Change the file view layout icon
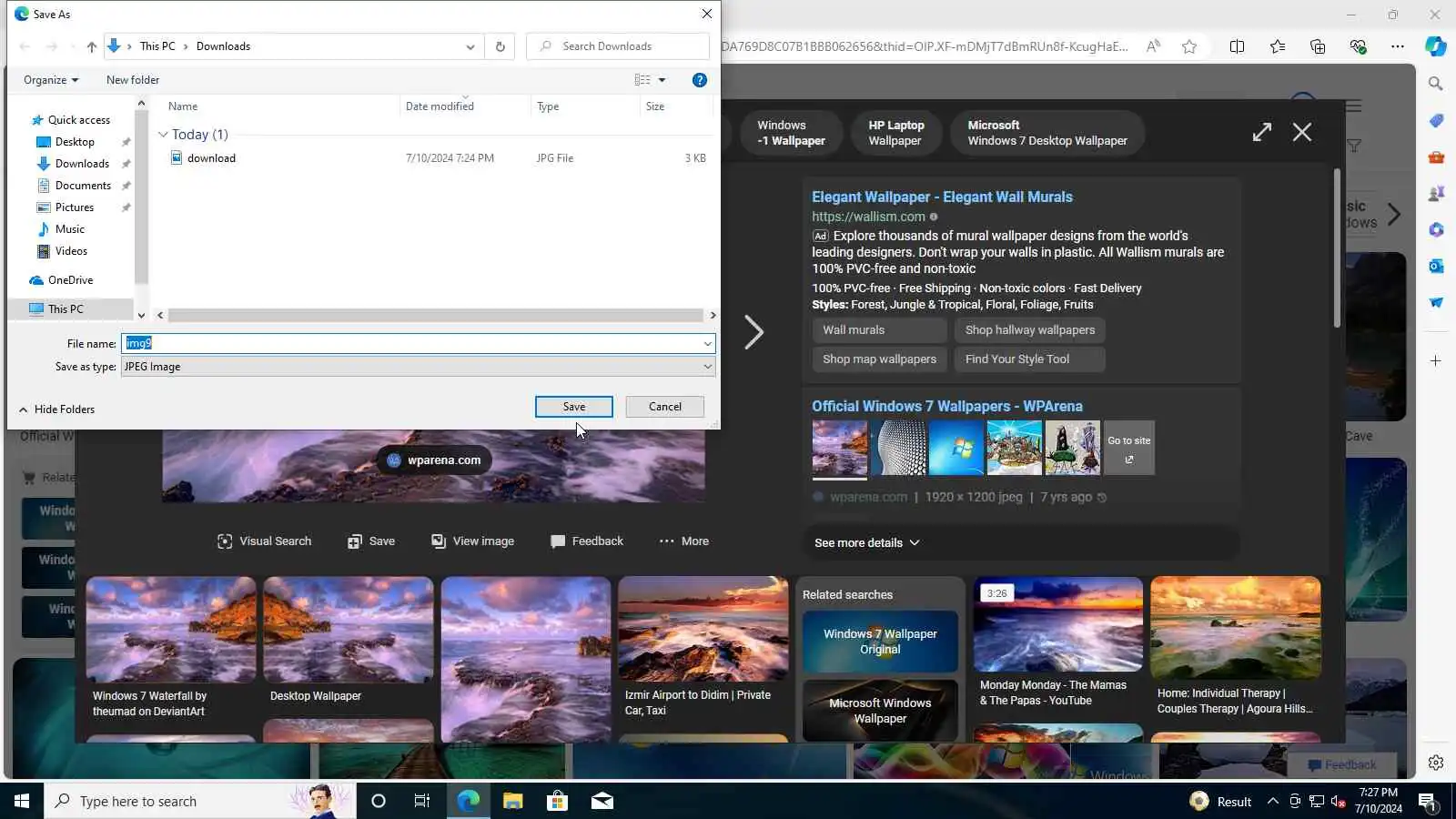The width and height of the screenshot is (1456, 819). tap(642, 80)
